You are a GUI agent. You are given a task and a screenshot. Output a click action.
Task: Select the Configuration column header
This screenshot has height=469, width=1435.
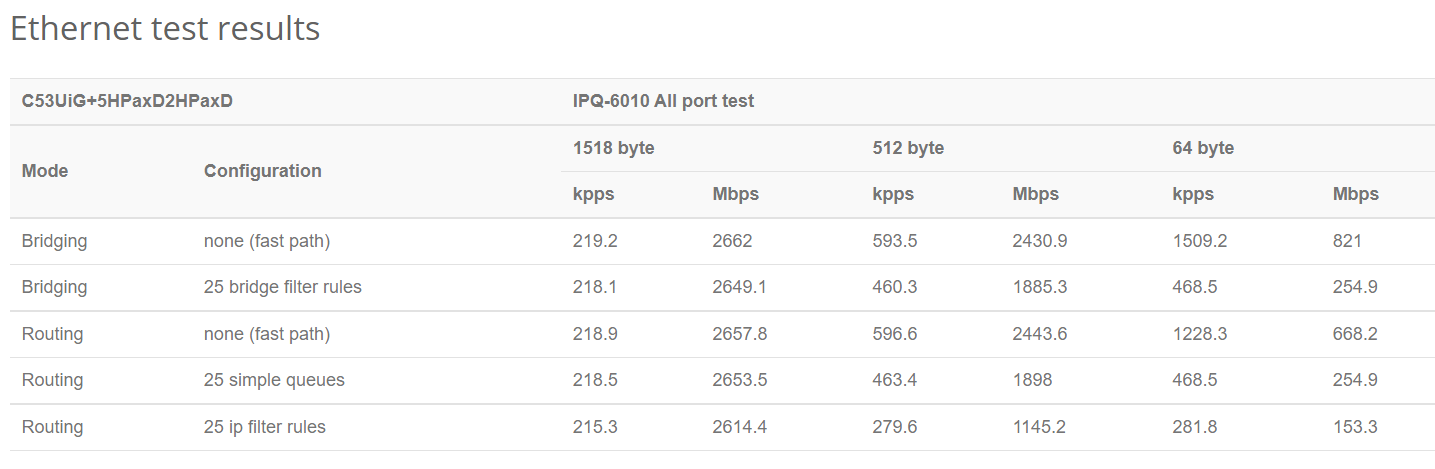[263, 171]
